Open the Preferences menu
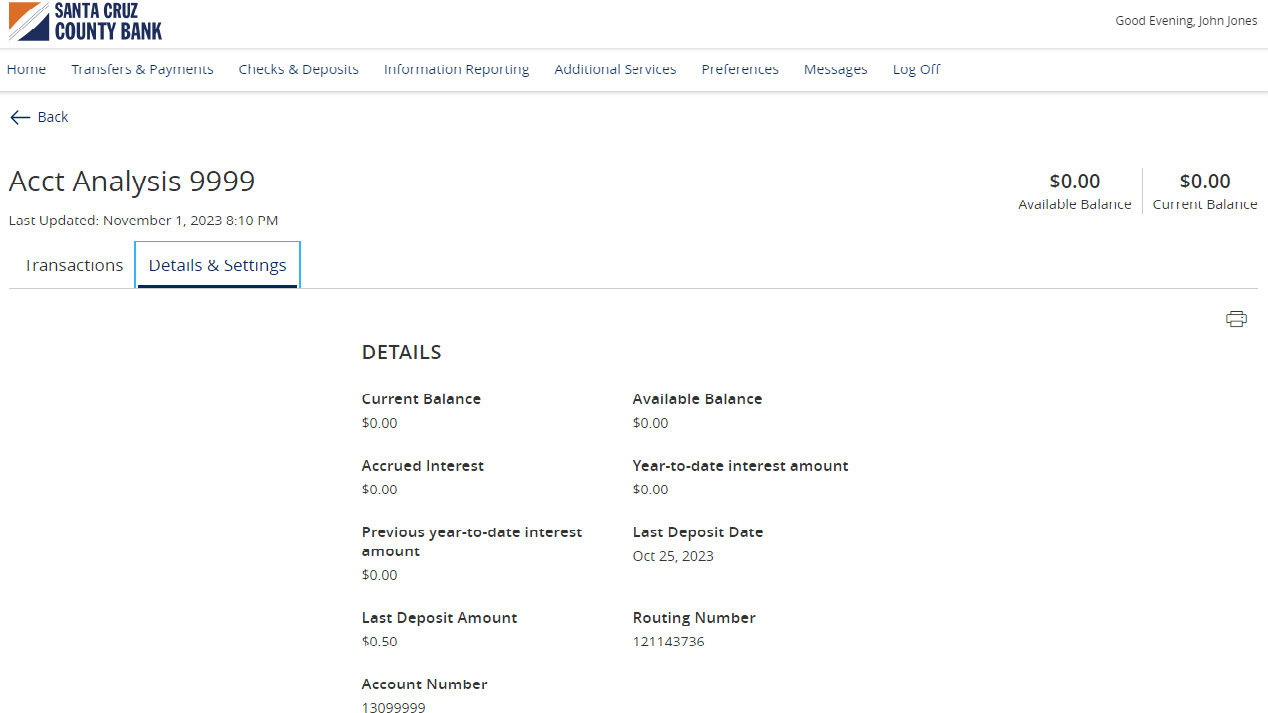 (x=740, y=69)
